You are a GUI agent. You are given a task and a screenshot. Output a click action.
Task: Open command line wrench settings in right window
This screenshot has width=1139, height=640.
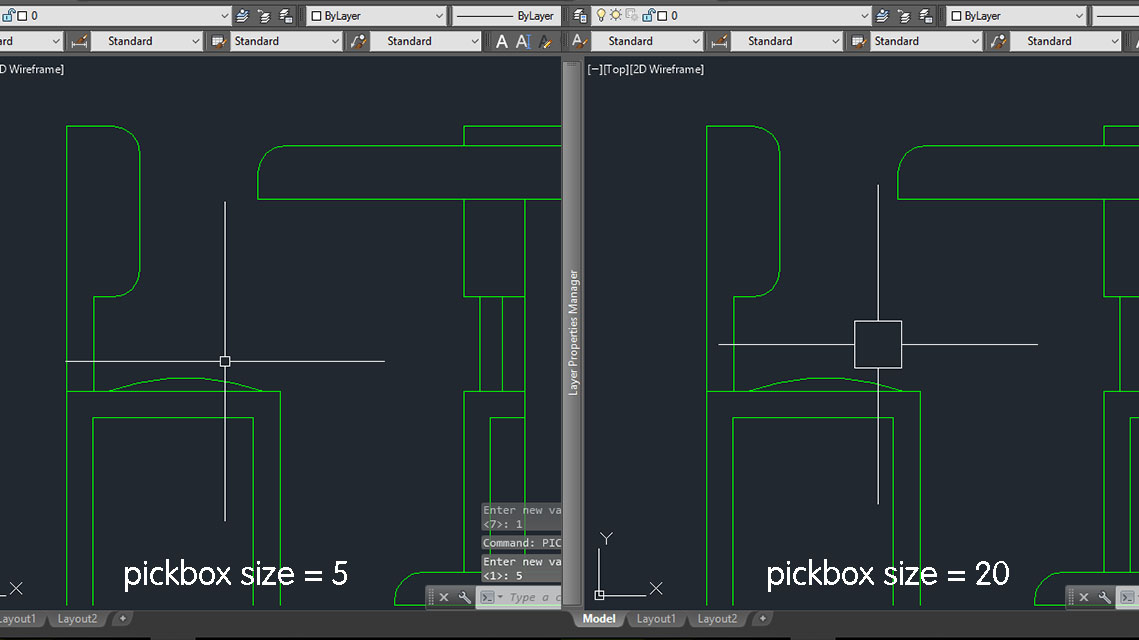pos(1104,597)
